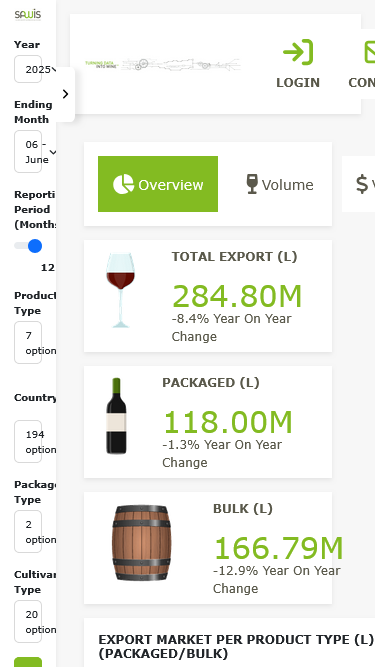Click the dollar sign value icon
The height and width of the screenshot is (667, 375).
pos(362,184)
